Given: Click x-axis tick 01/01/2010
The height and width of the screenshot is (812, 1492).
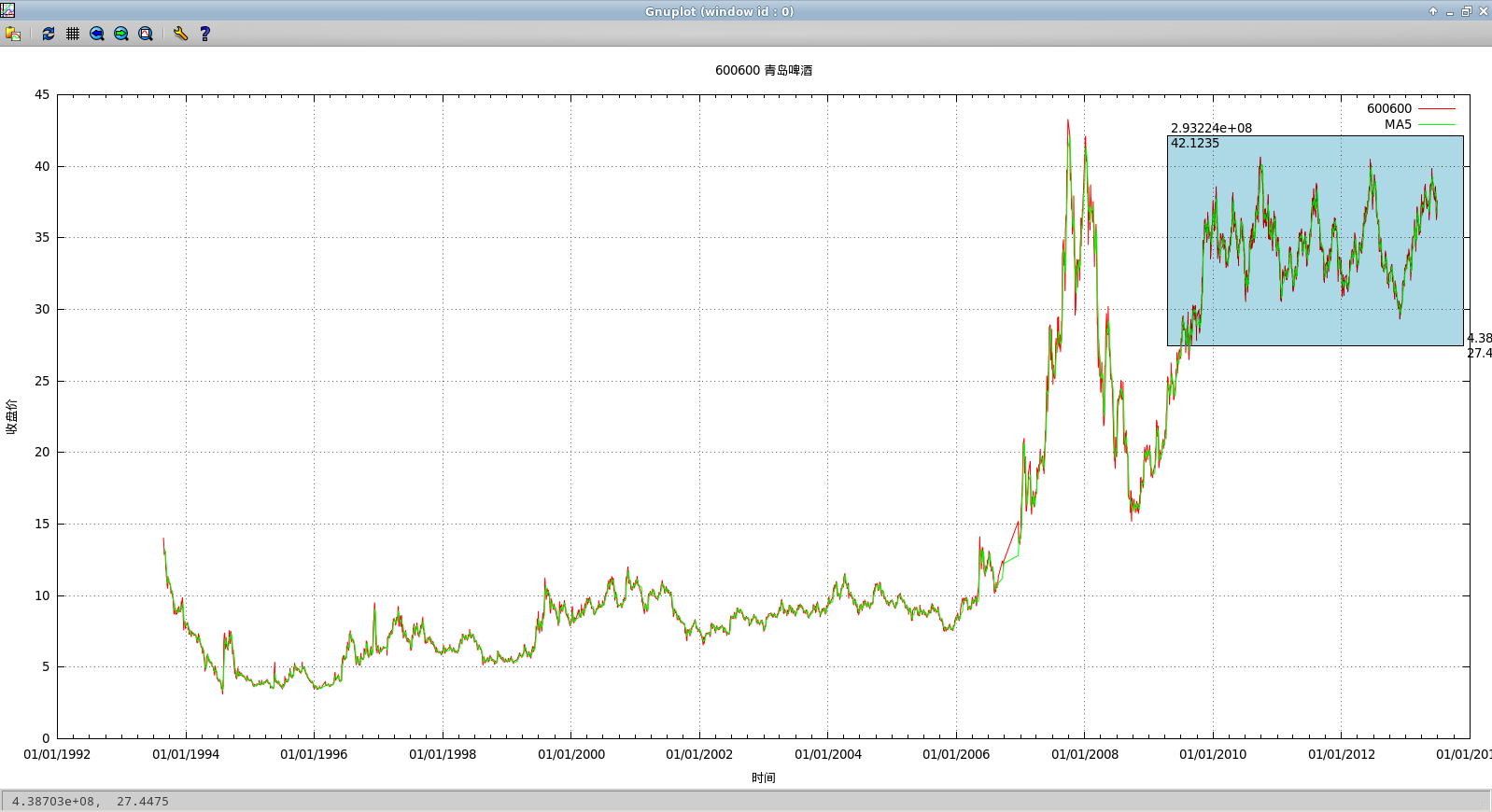Looking at the screenshot, I should point(1213,754).
